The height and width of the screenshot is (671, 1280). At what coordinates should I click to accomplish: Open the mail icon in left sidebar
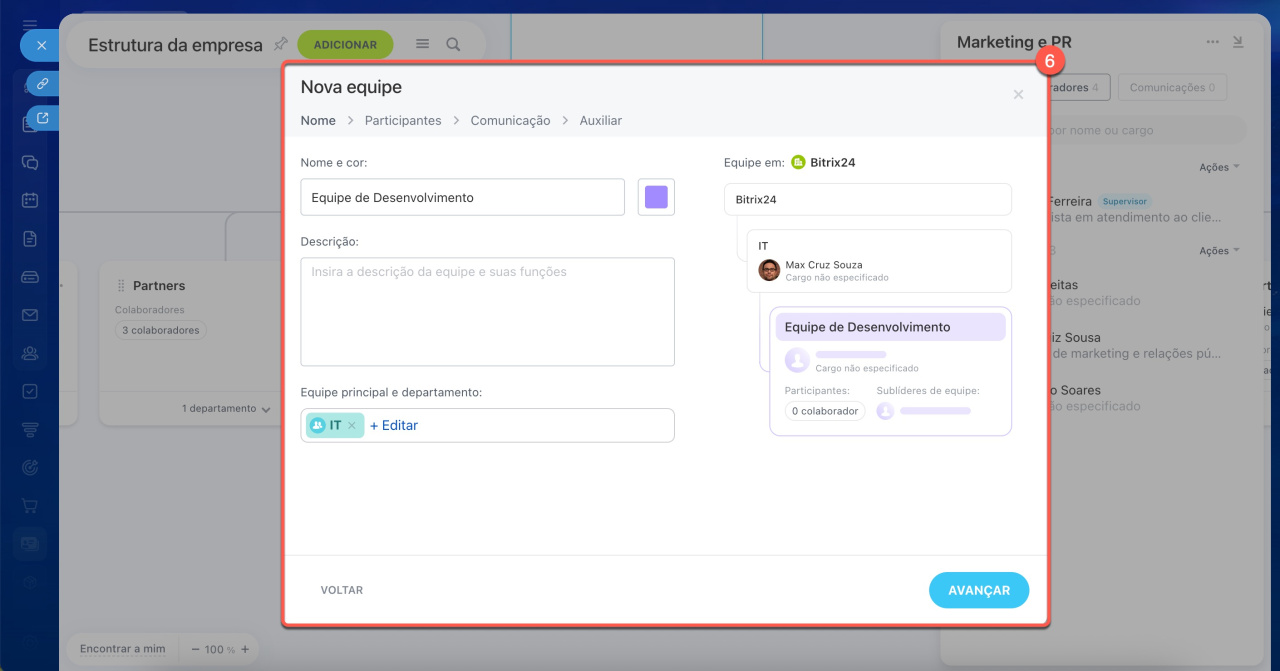tap(30, 315)
